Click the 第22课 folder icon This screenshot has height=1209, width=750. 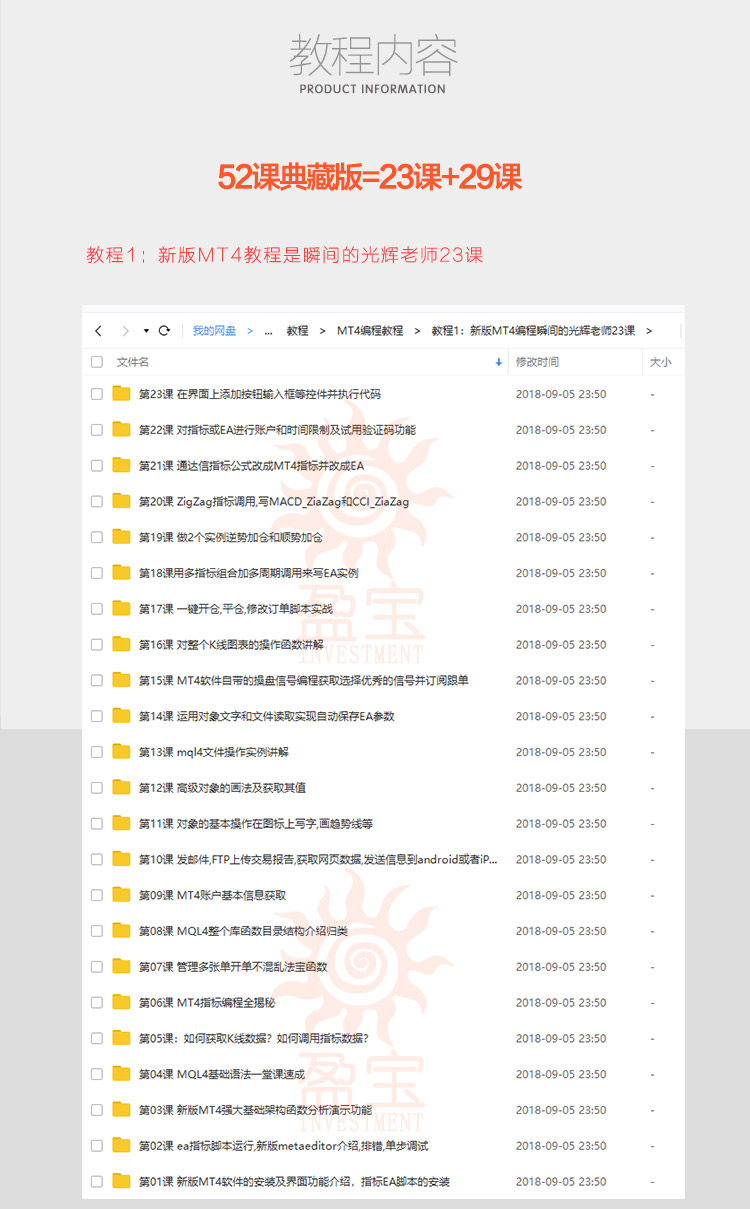[x=122, y=429]
